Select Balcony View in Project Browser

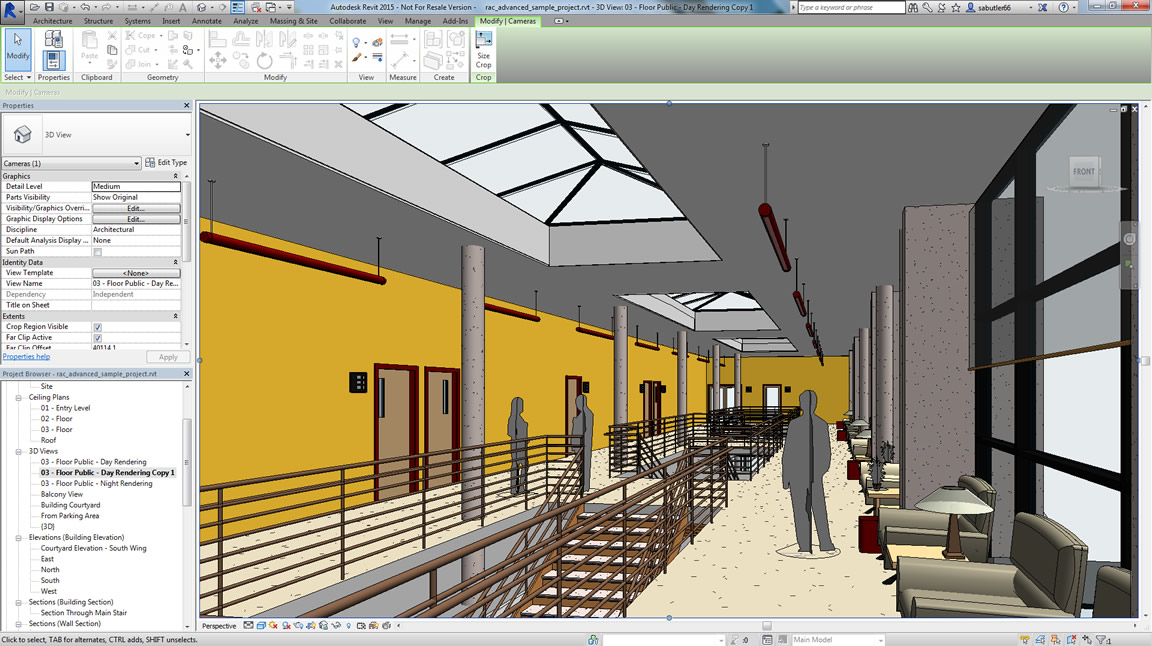click(62, 494)
